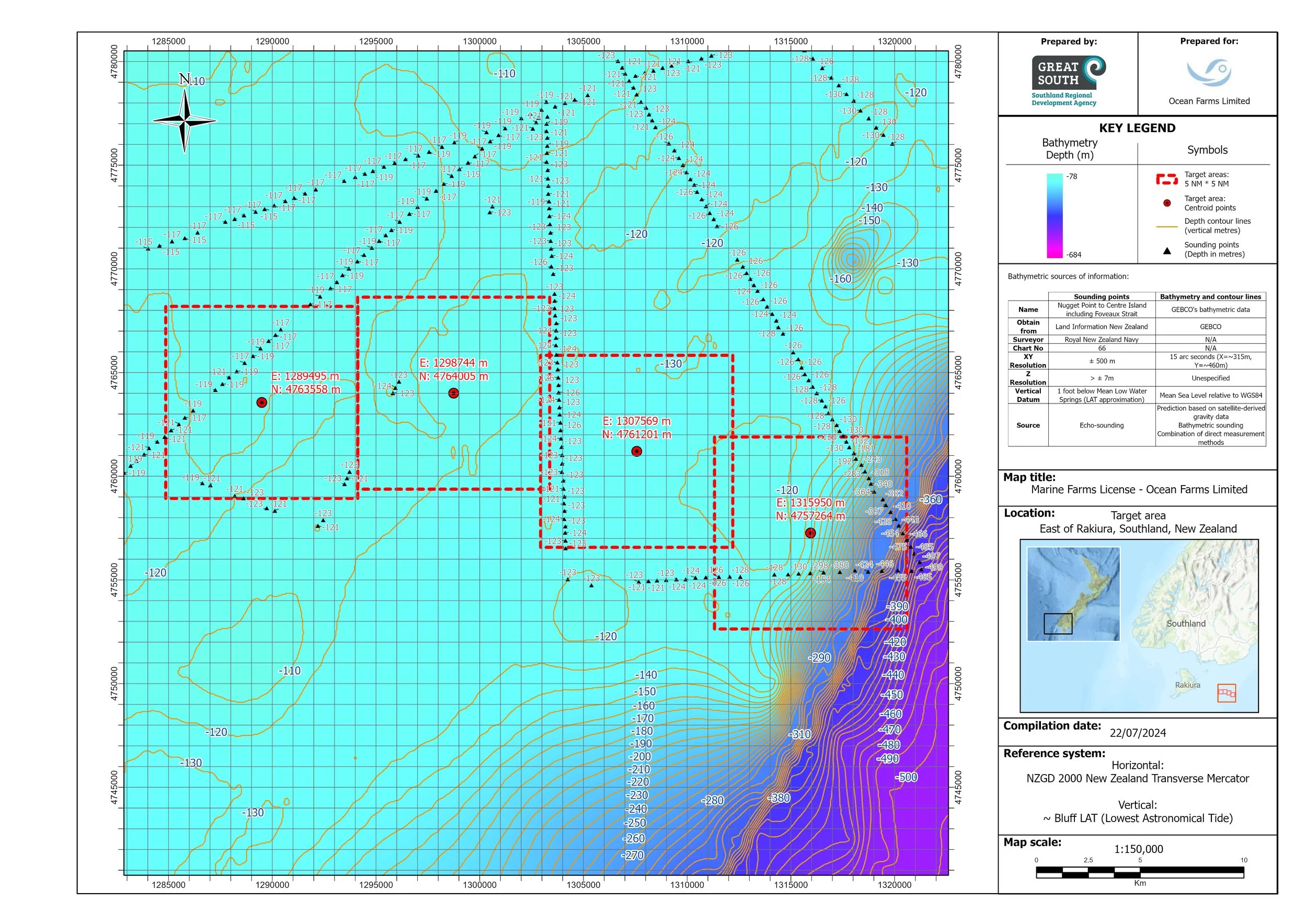Image resolution: width=1307 pixels, height=924 pixels.
Task: Click the KEY LEGEND heading
Action: coord(1137,128)
